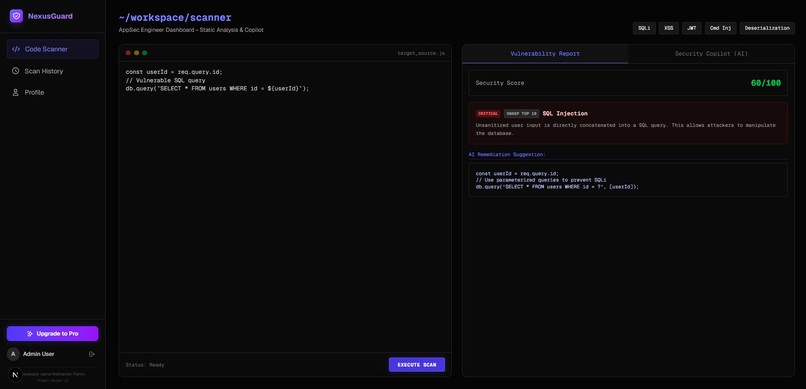
Task: Open the Profile page
Action: (x=52, y=92)
